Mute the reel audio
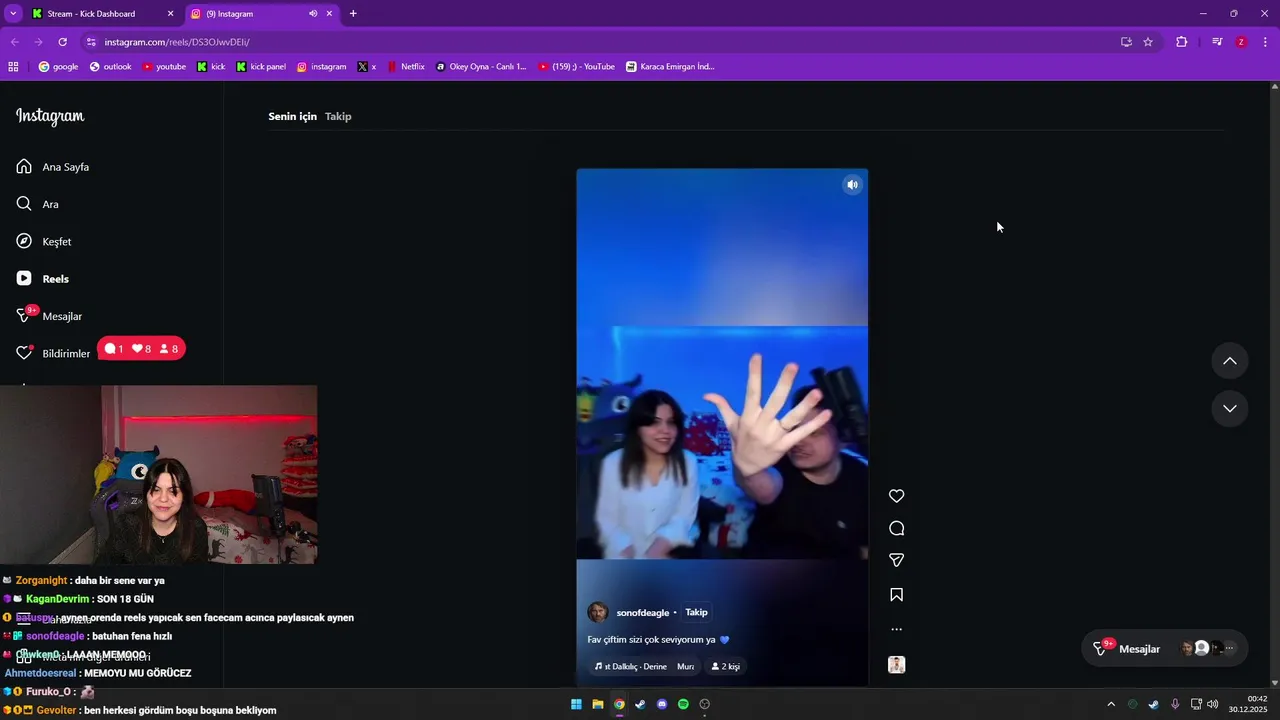Image resolution: width=1280 pixels, height=720 pixels. (x=852, y=185)
